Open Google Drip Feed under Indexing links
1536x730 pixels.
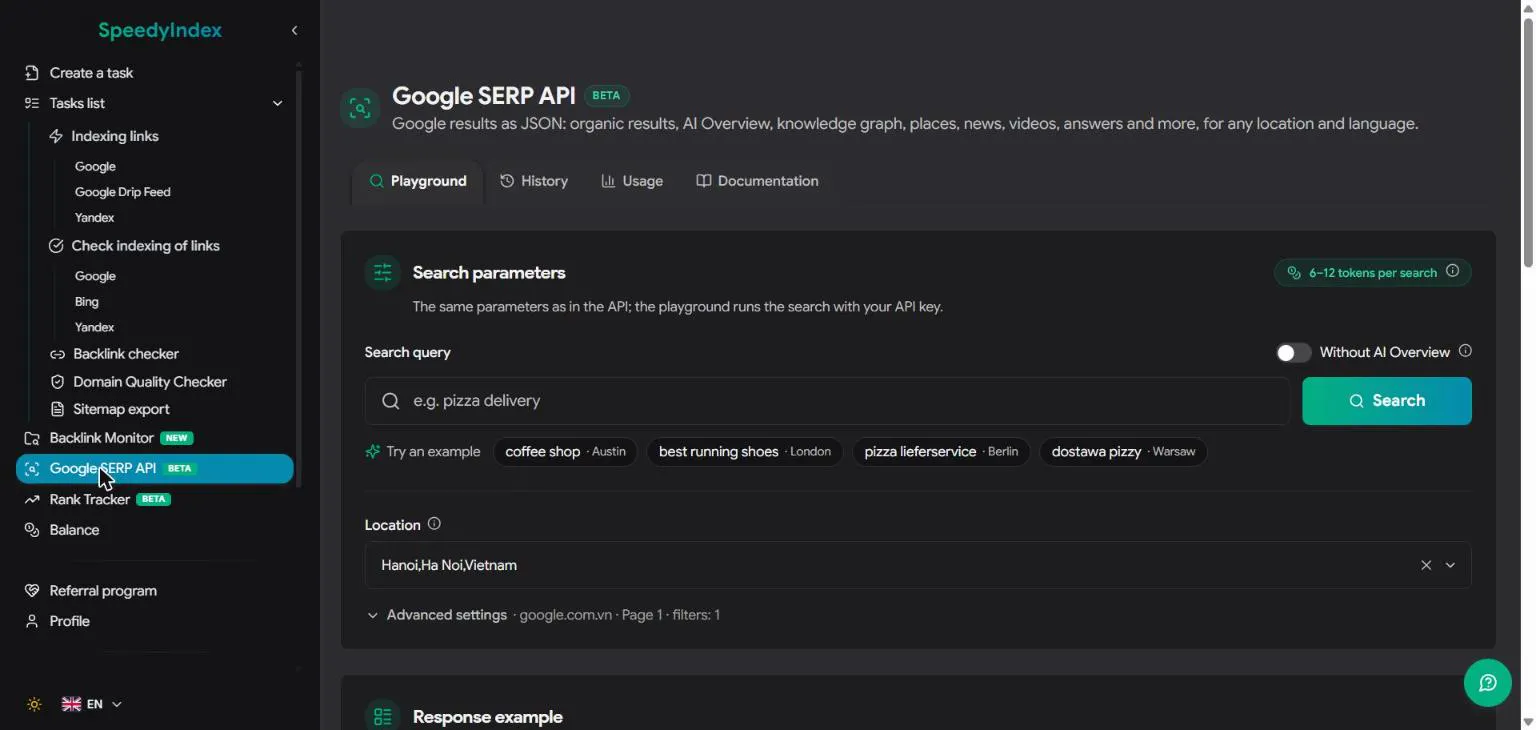[x=123, y=192]
